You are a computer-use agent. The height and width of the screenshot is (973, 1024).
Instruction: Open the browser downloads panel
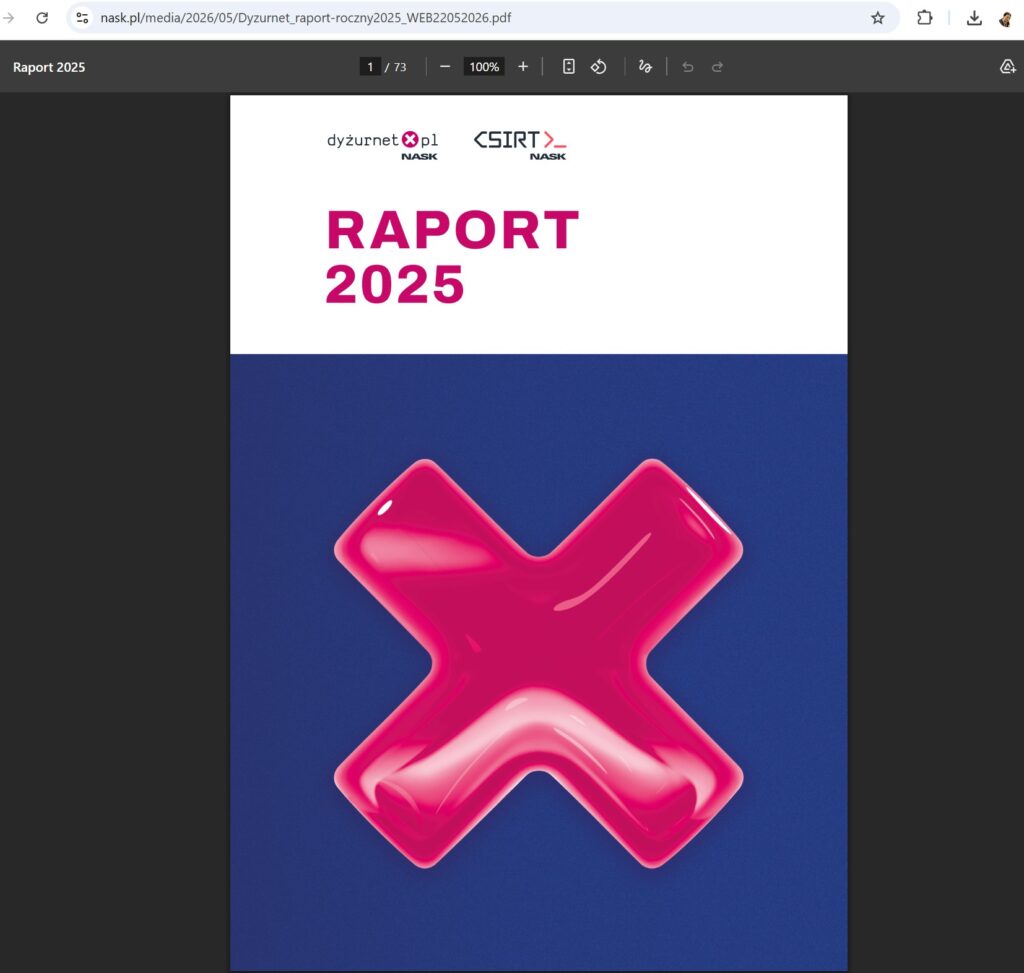click(974, 18)
